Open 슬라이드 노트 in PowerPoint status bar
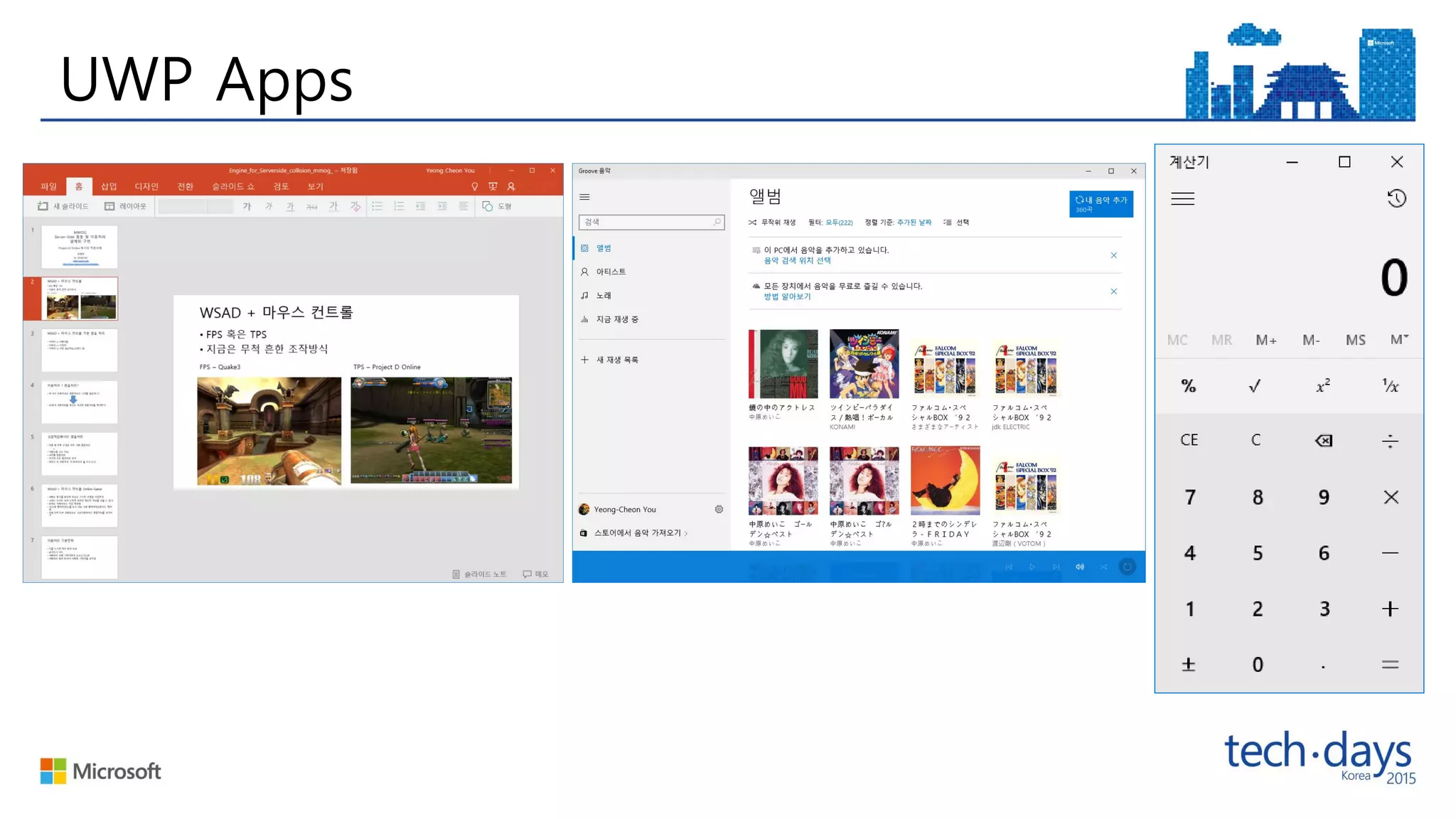Image resolution: width=1456 pixels, height=819 pixels. [x=479, y=574]
